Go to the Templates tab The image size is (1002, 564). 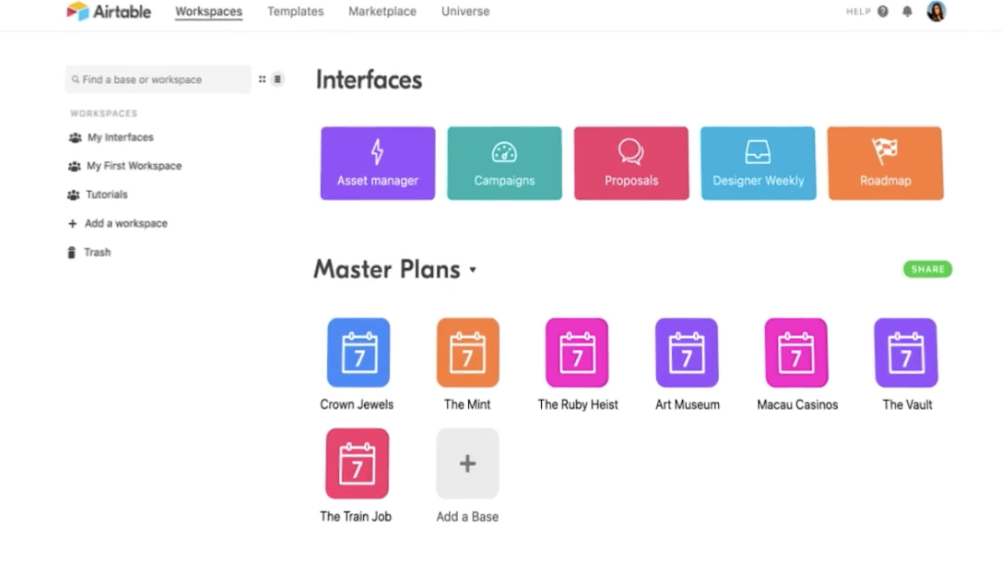pyautogui.click(x=295, y=12)
